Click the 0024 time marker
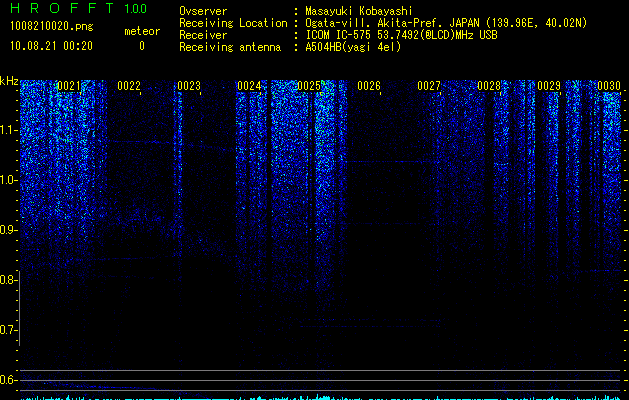The height and width of the screenshot is (400, 629). click(x=249, y=86)
